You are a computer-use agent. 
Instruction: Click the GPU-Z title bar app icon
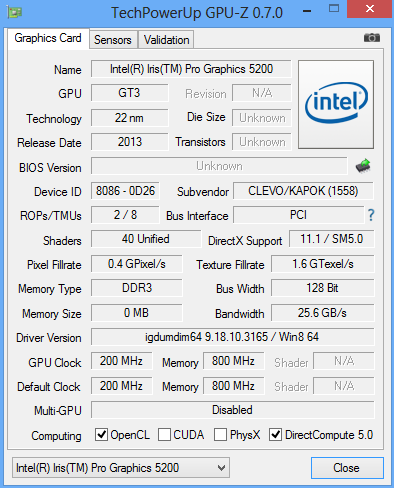14,13
